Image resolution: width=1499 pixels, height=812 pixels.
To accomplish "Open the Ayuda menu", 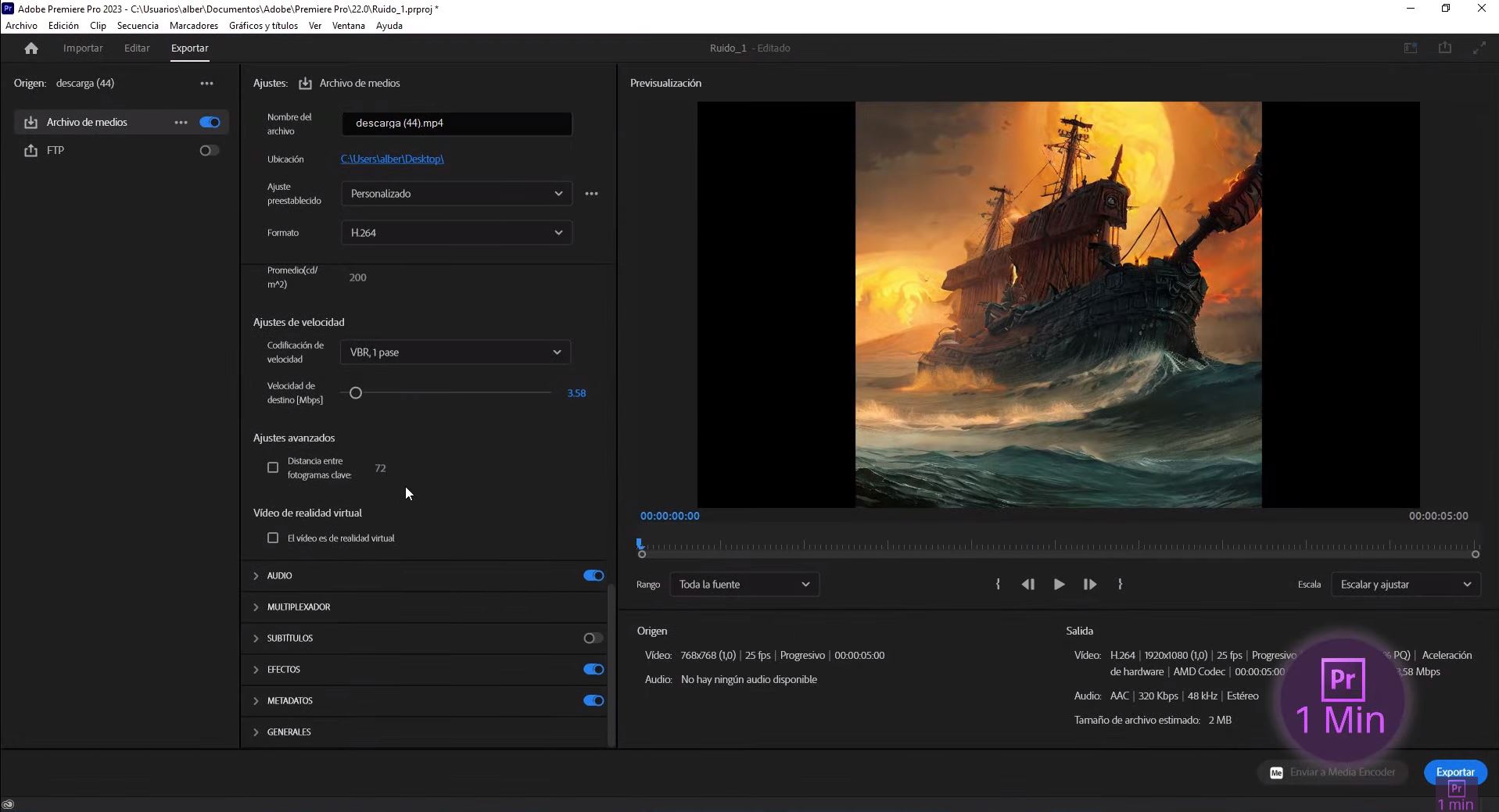I will point(389,25).
